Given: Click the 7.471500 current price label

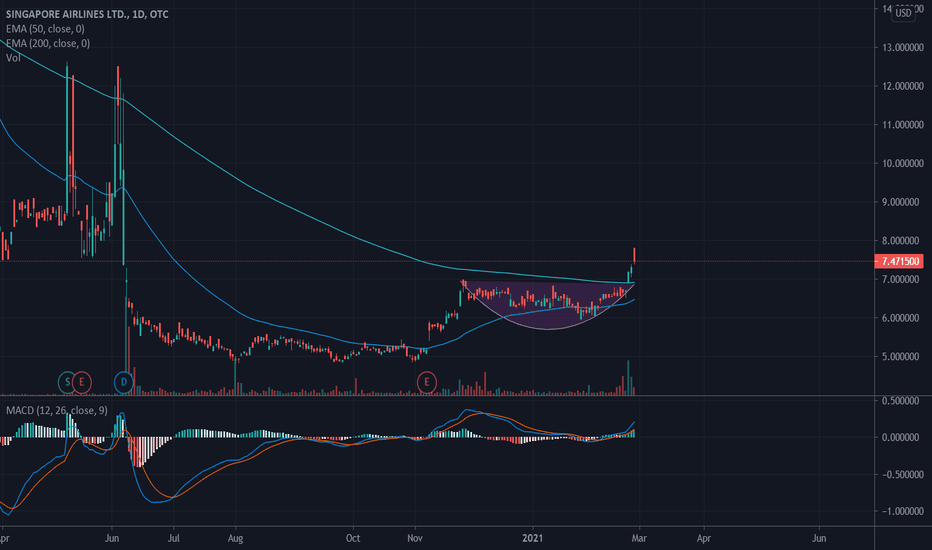Looking at the screenshot, I should click(x=899, y=261).
